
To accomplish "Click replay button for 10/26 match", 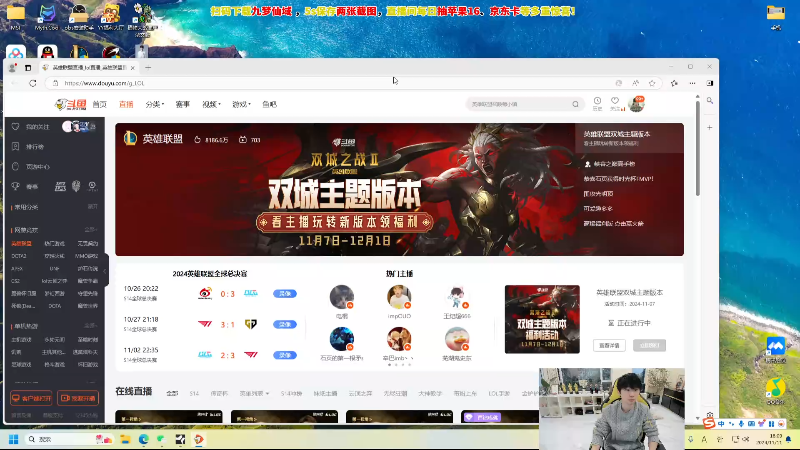I will tap(285, 294).
